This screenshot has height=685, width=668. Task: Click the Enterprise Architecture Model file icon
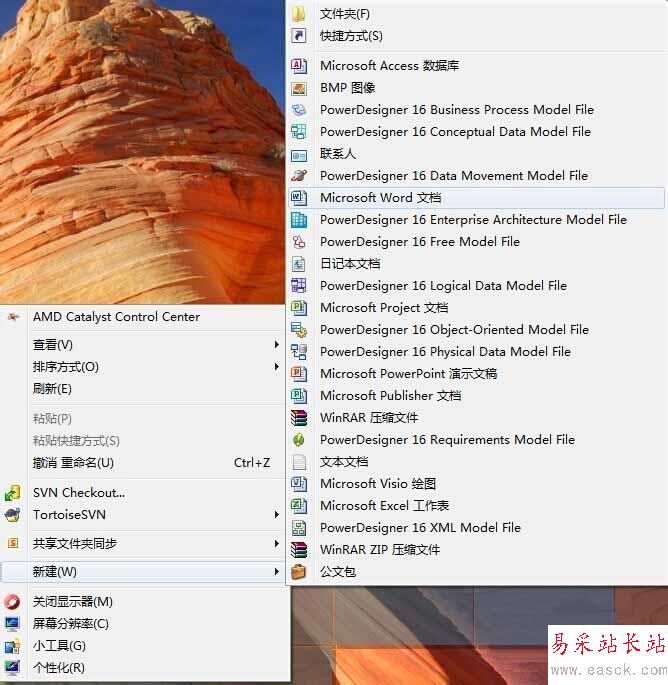[299, 220]
